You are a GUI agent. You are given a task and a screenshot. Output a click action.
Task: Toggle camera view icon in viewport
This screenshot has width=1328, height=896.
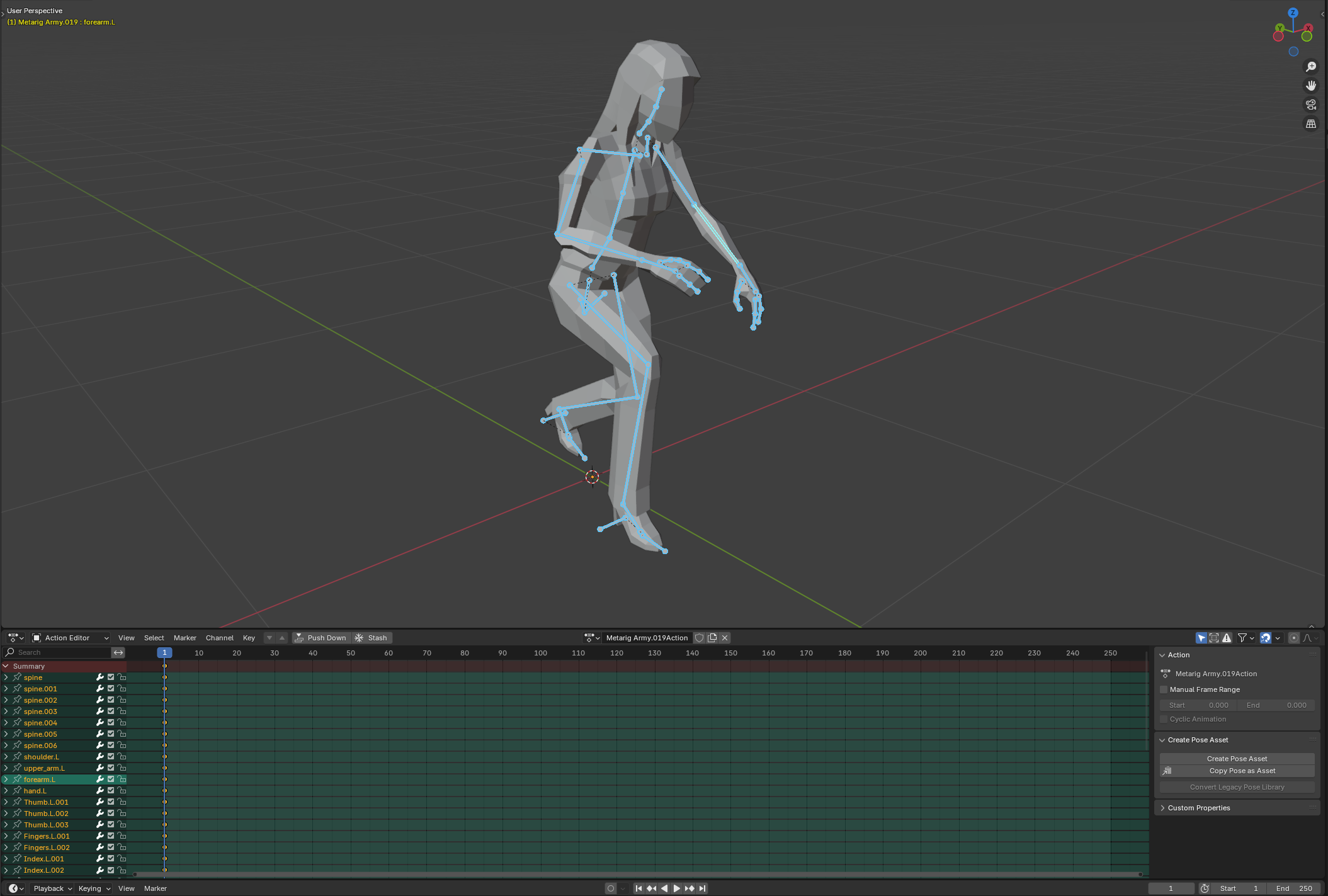point(1311,105)
